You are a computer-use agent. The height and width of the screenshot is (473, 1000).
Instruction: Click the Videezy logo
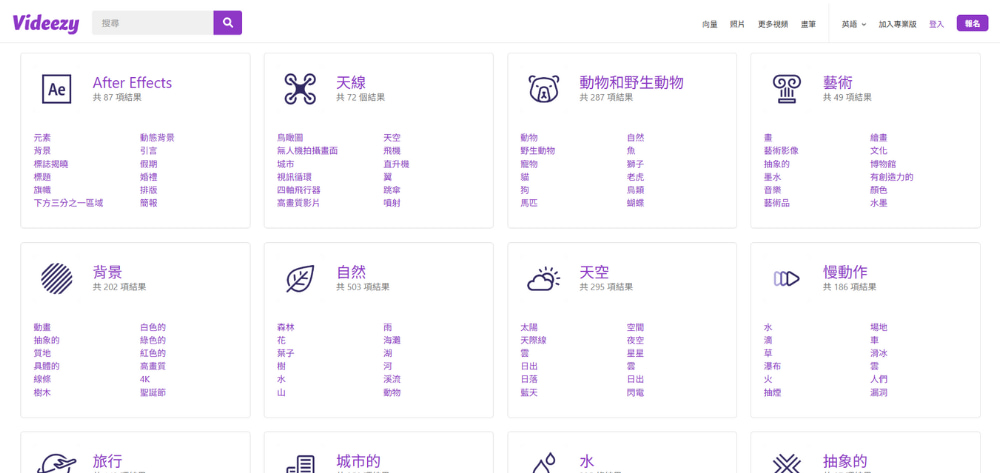point(46,24)
